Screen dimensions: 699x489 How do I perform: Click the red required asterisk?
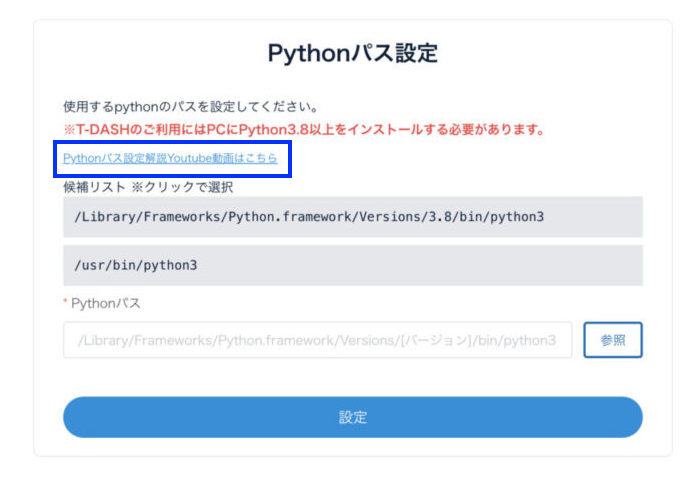tap(66, 303)
